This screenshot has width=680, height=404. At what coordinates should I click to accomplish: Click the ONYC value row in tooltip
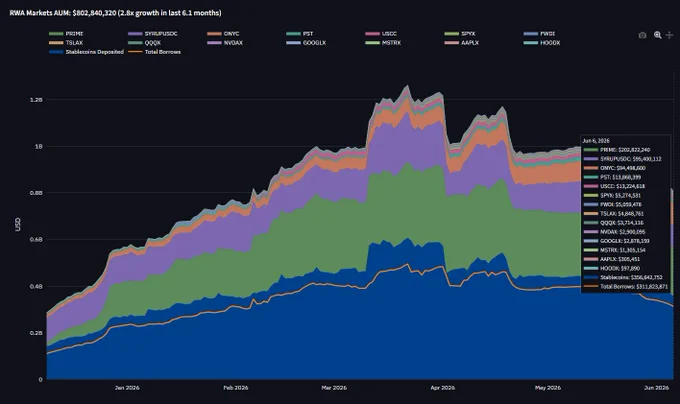click(615, 168)
